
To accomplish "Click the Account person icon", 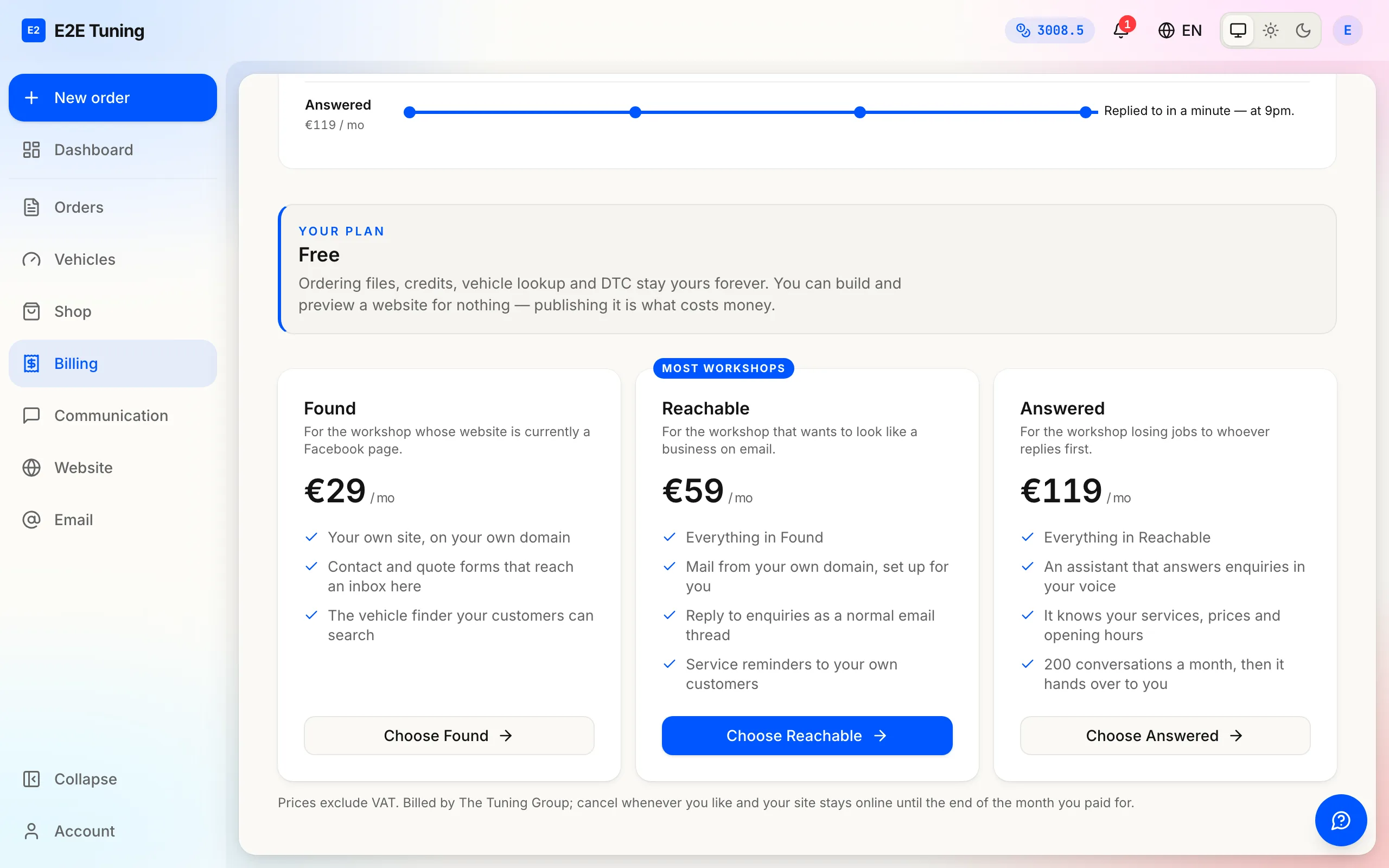I will (31, 831).
